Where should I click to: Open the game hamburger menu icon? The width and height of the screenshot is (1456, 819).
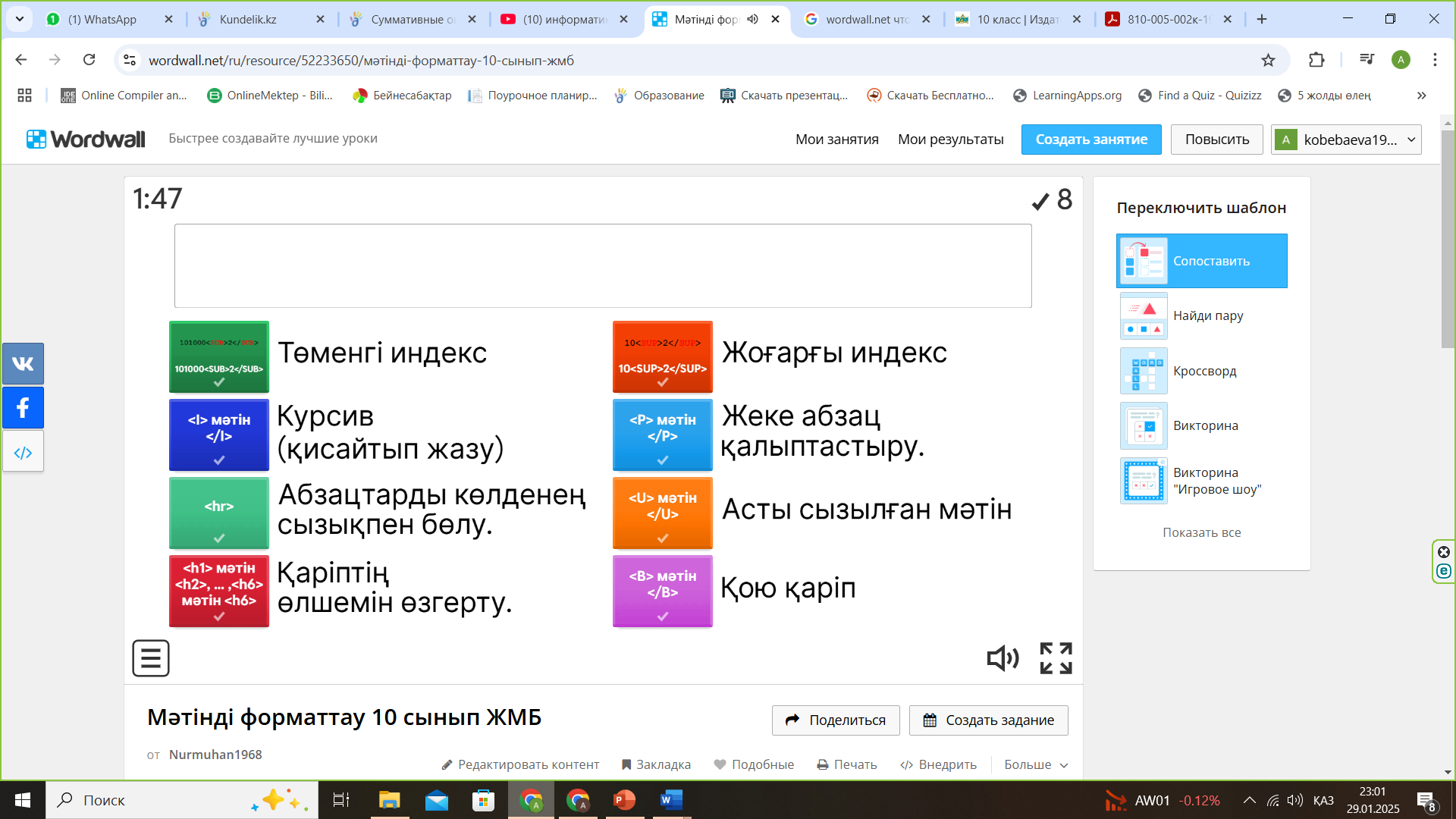[x=150, y=658]
